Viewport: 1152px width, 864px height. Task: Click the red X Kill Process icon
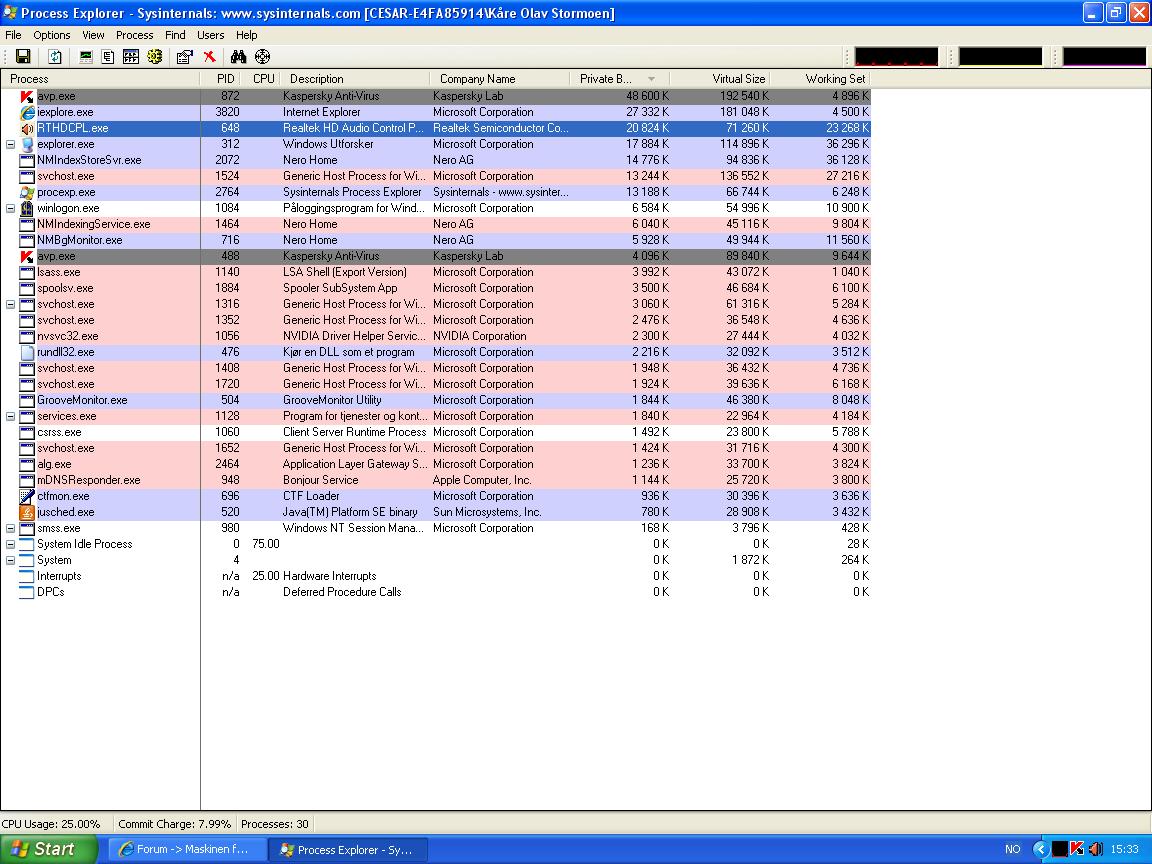(x=209, y=57)
